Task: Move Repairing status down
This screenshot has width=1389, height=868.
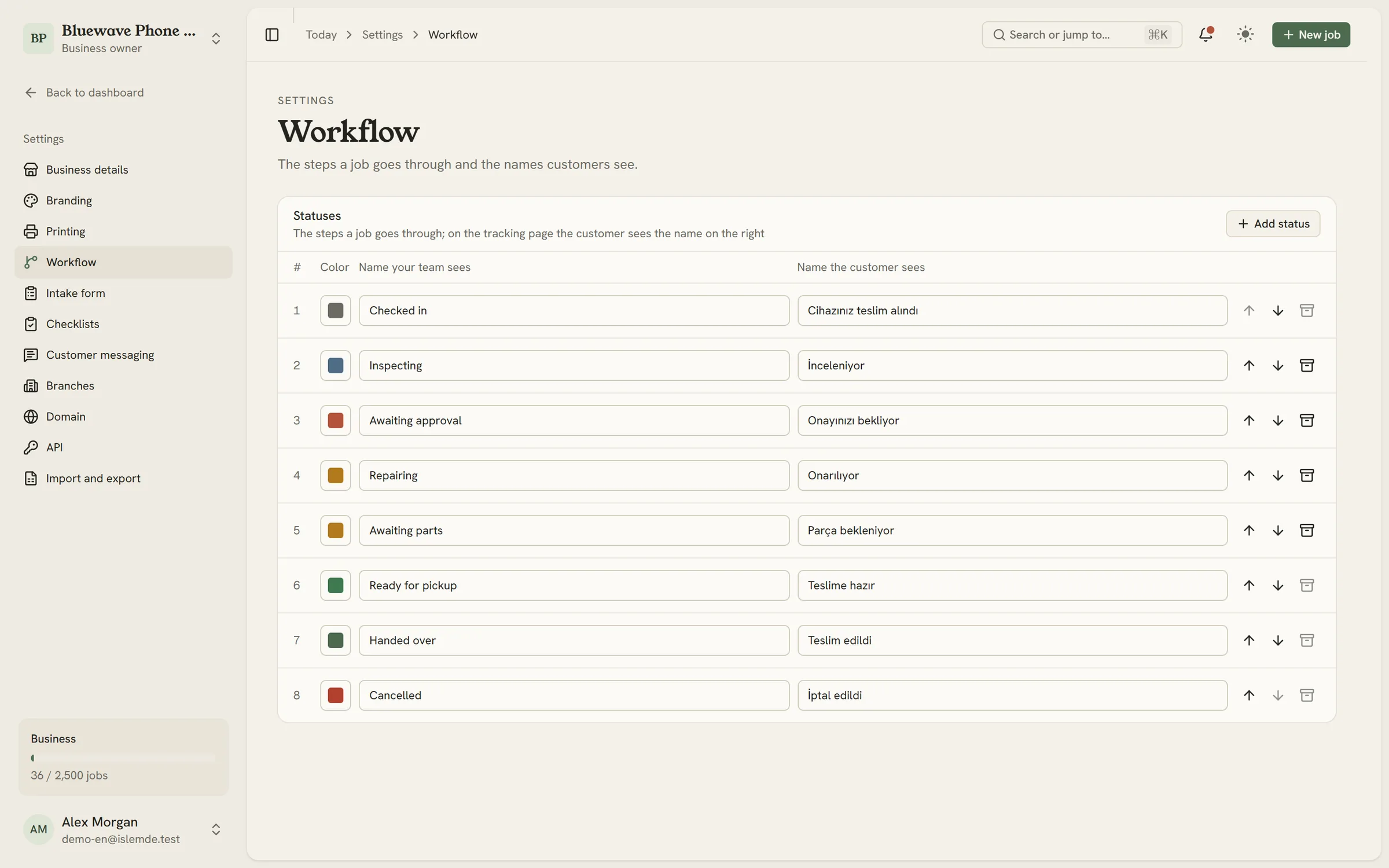Action: coord(1278,476)
